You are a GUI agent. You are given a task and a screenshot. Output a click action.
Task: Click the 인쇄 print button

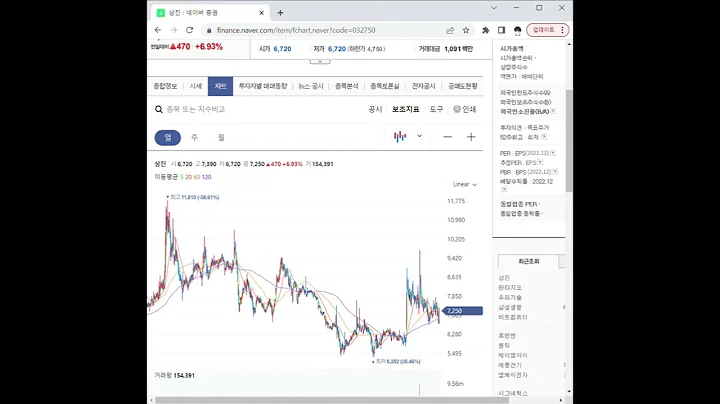tap(465, 109)
